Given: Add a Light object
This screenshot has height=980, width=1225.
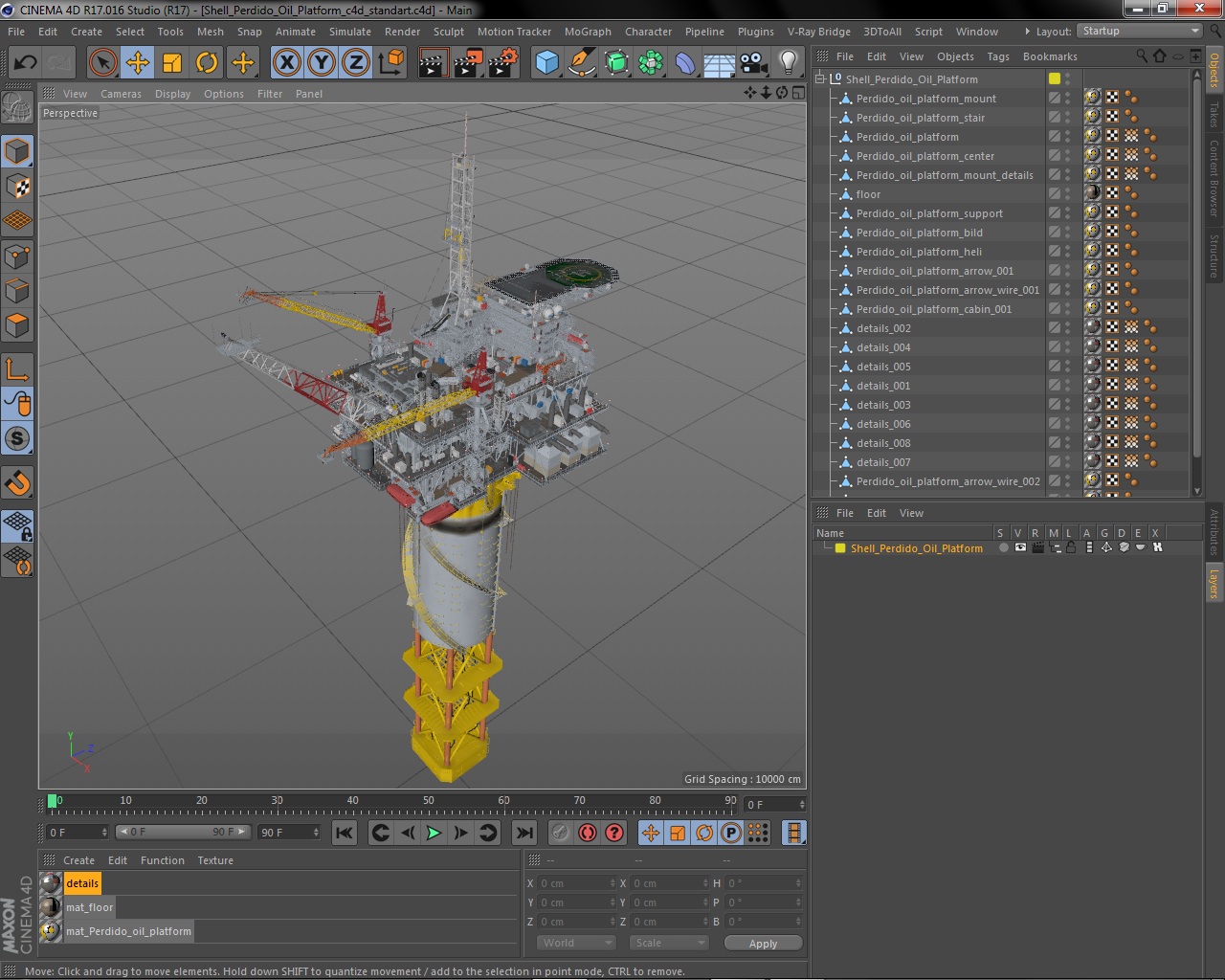Looking at the screenshot, I should pyautogui.click(x=789, y=63).
